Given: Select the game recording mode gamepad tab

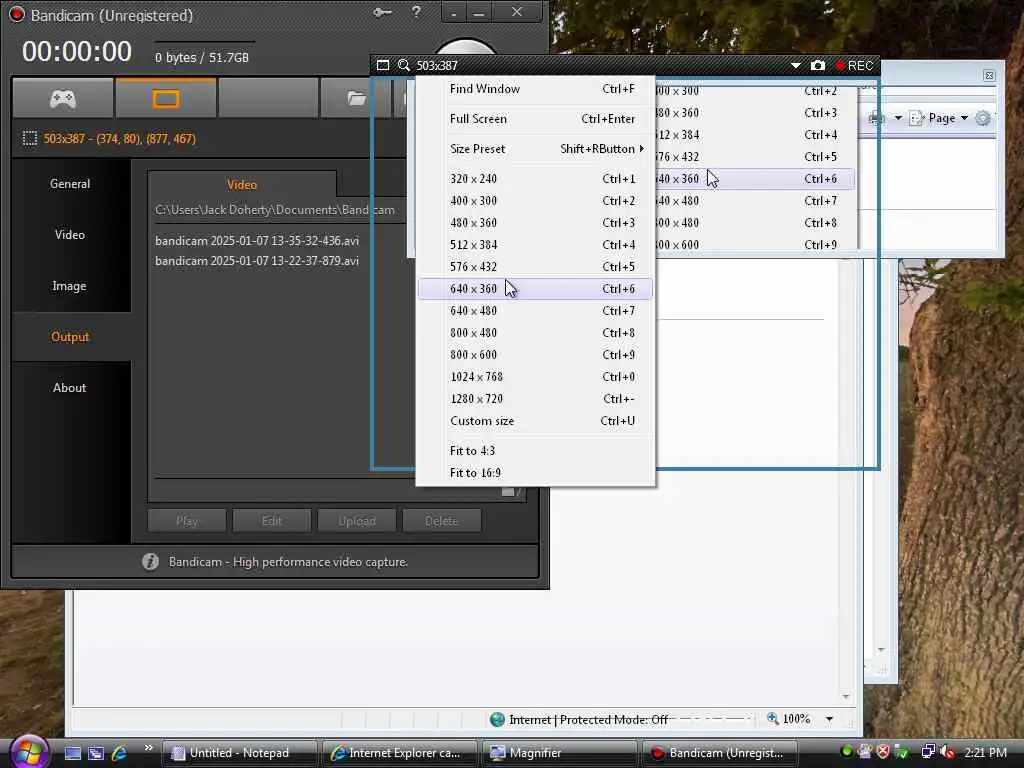Looking at the screenshot, I should (x=63, y=99).
